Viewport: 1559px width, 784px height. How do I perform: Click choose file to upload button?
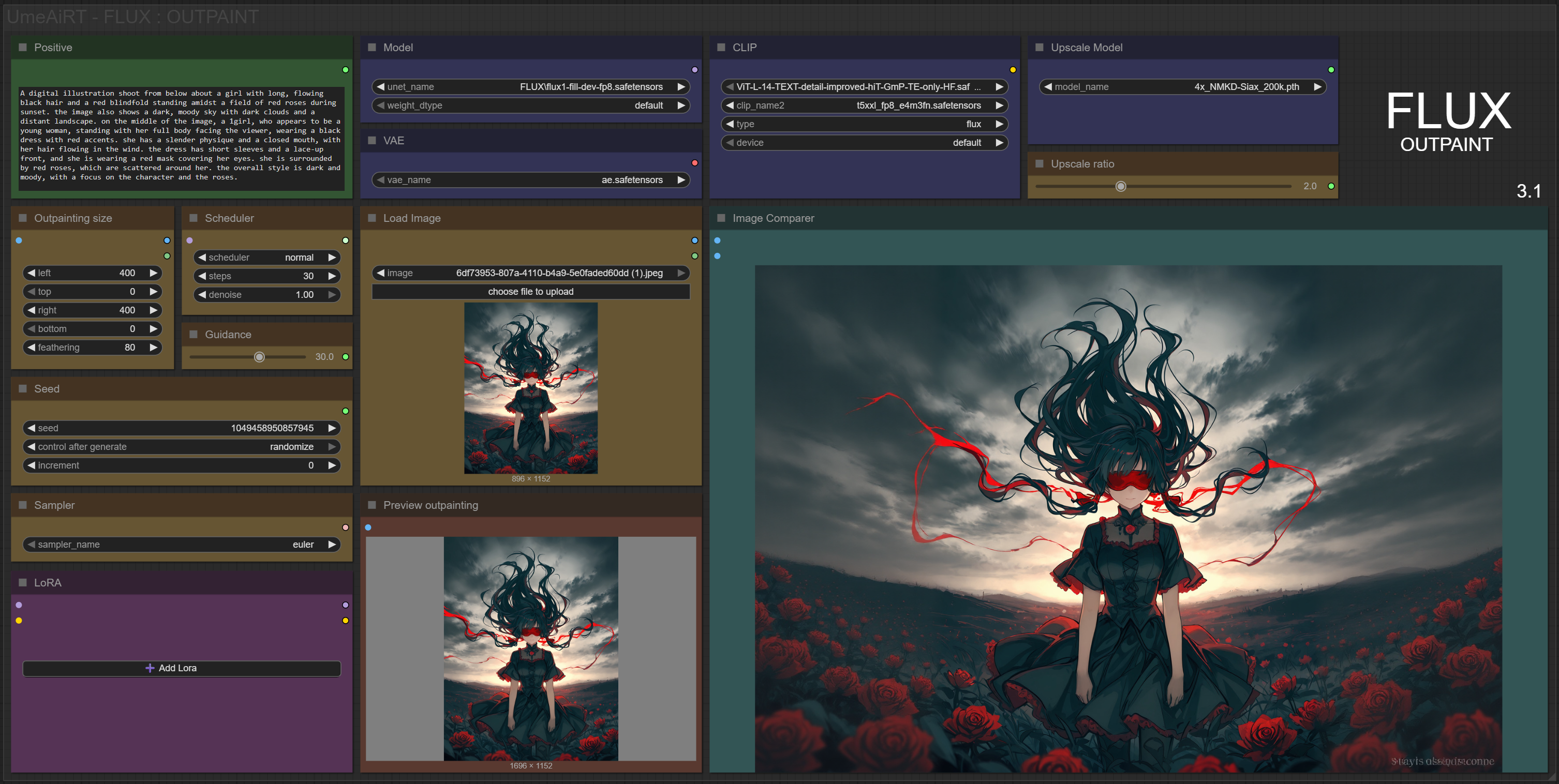pos(530,292)
